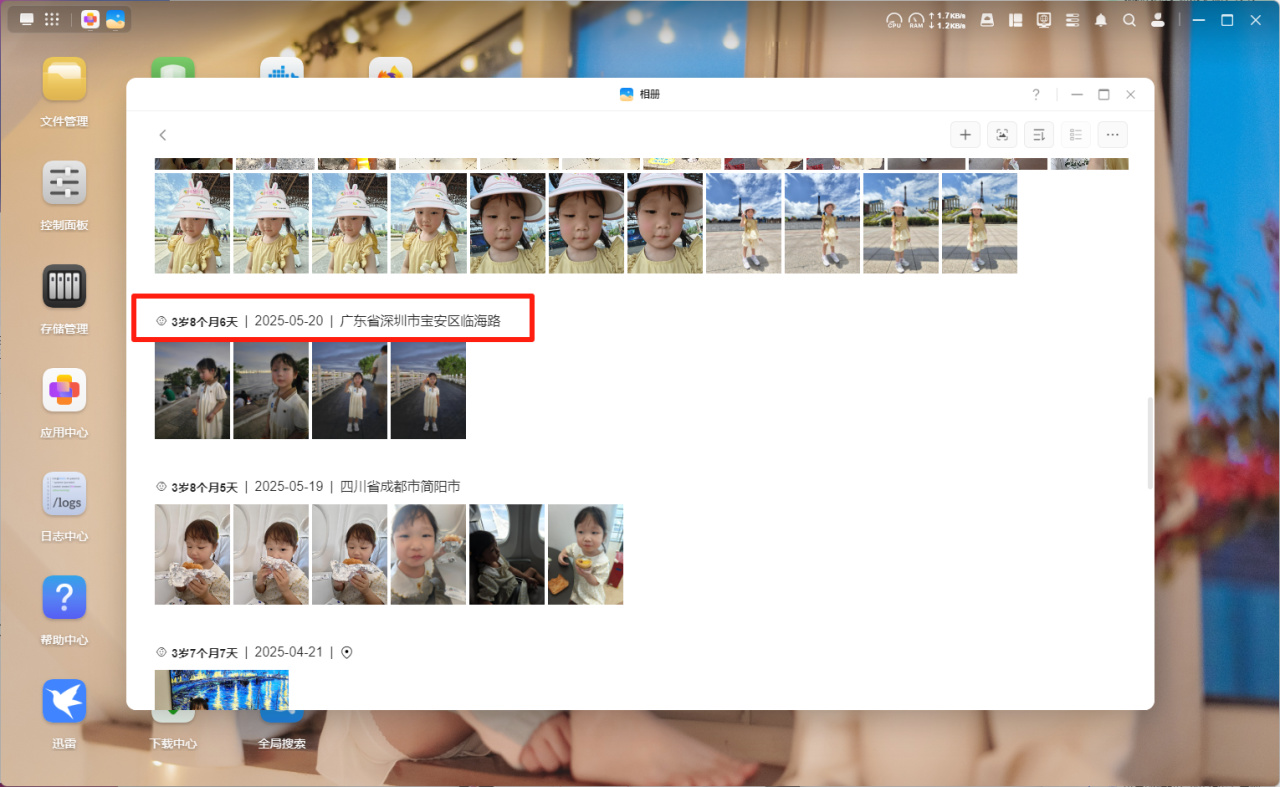Click the age label 3岁8个月6天
Image resolution: width=1280 pixels, height=787 pixels.
(x=205, y=321)
